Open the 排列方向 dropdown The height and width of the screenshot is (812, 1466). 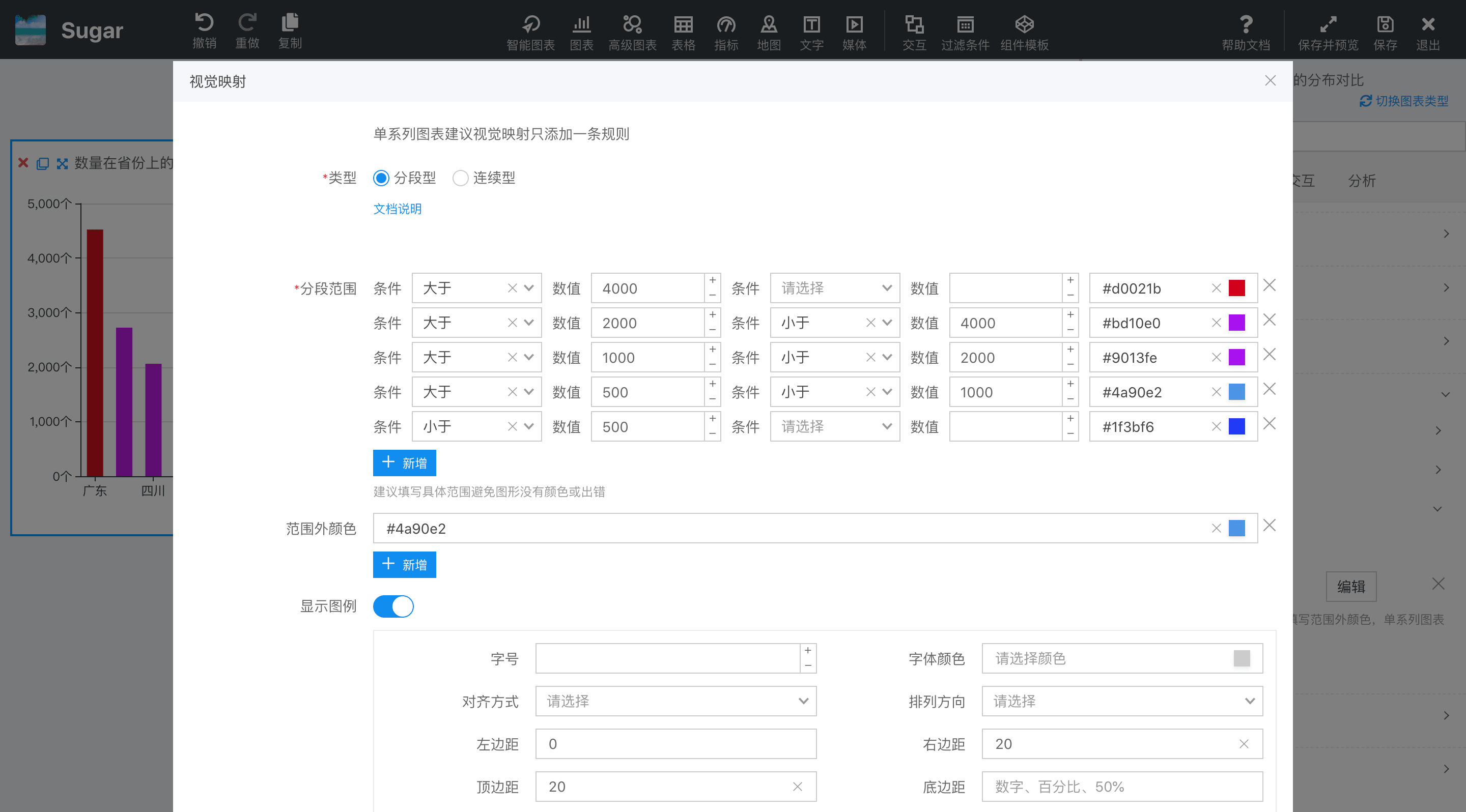[x=1122, y=701]
